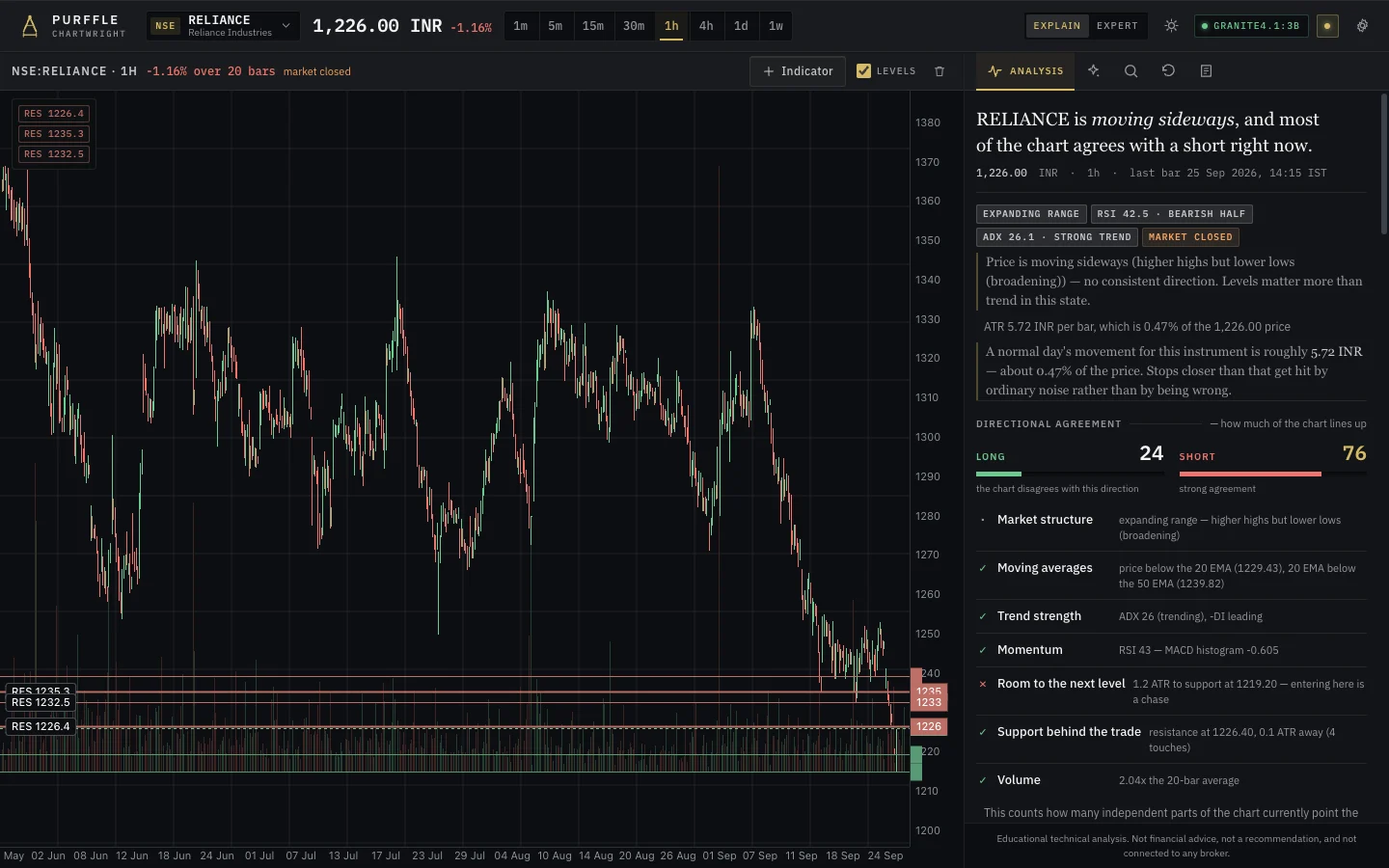Click the yellow dot status button

tap(1327, 26)
